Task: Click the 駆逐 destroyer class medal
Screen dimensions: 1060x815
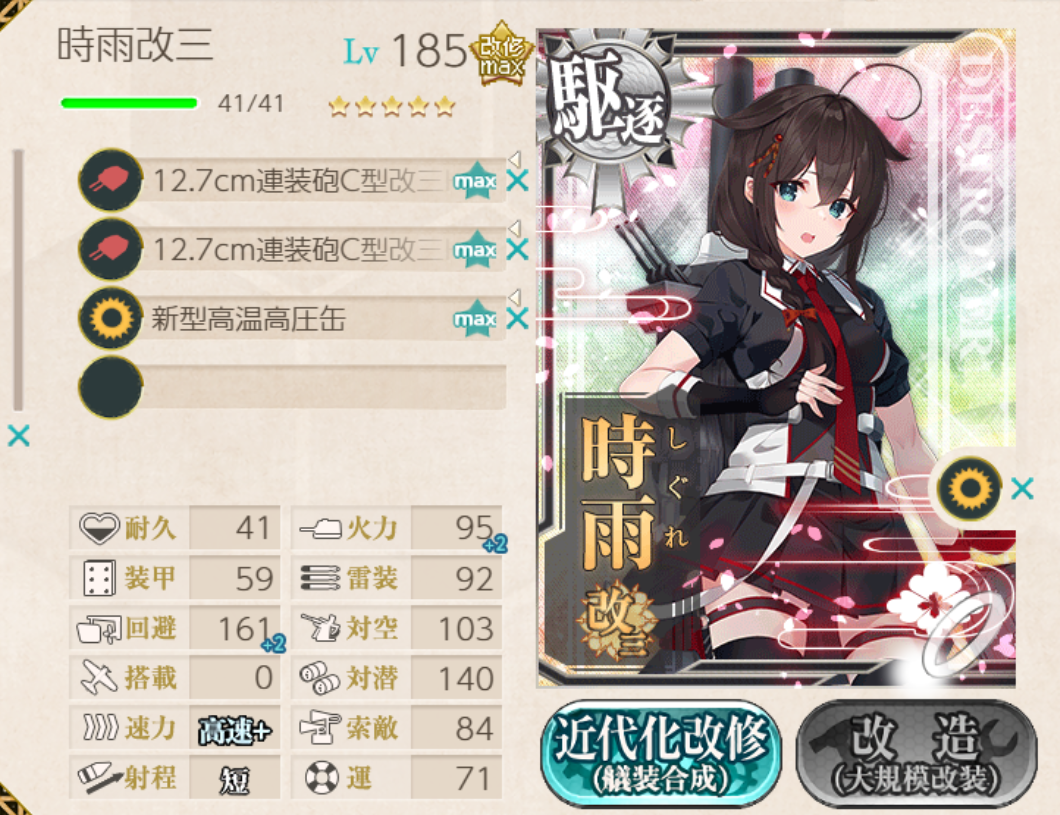Action: click(604, 96)
